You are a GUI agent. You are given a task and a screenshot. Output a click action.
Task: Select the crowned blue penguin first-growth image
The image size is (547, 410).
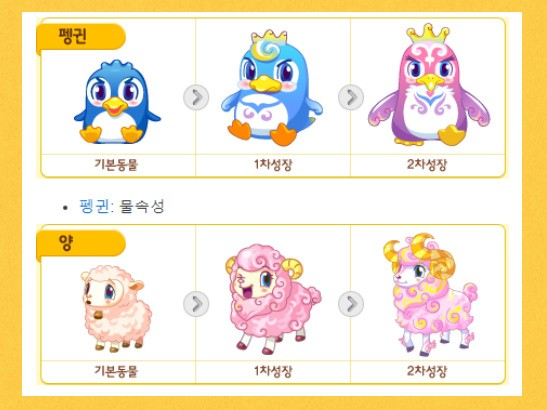pyautogui.click(x=272, y=88)
